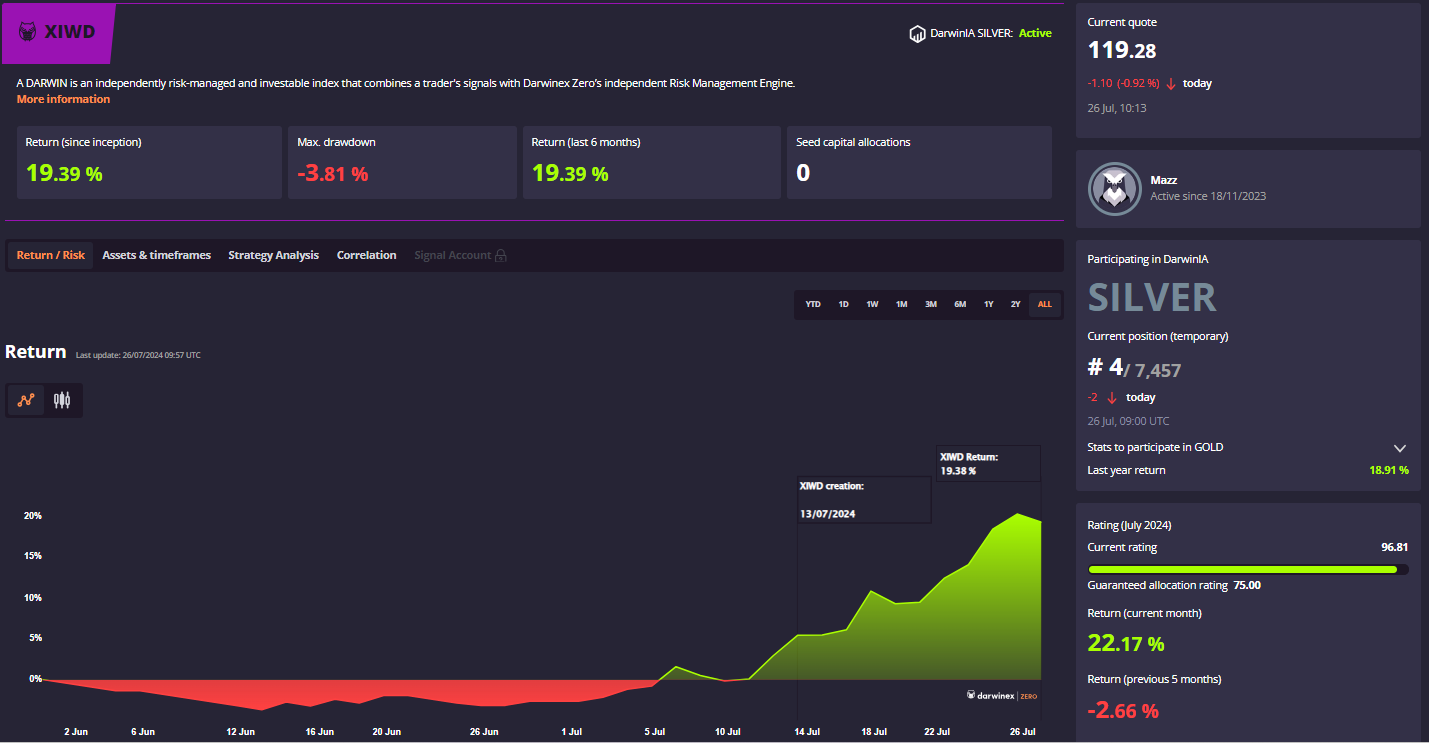Click the locked Signal Account padlock icon

point(501,256)
